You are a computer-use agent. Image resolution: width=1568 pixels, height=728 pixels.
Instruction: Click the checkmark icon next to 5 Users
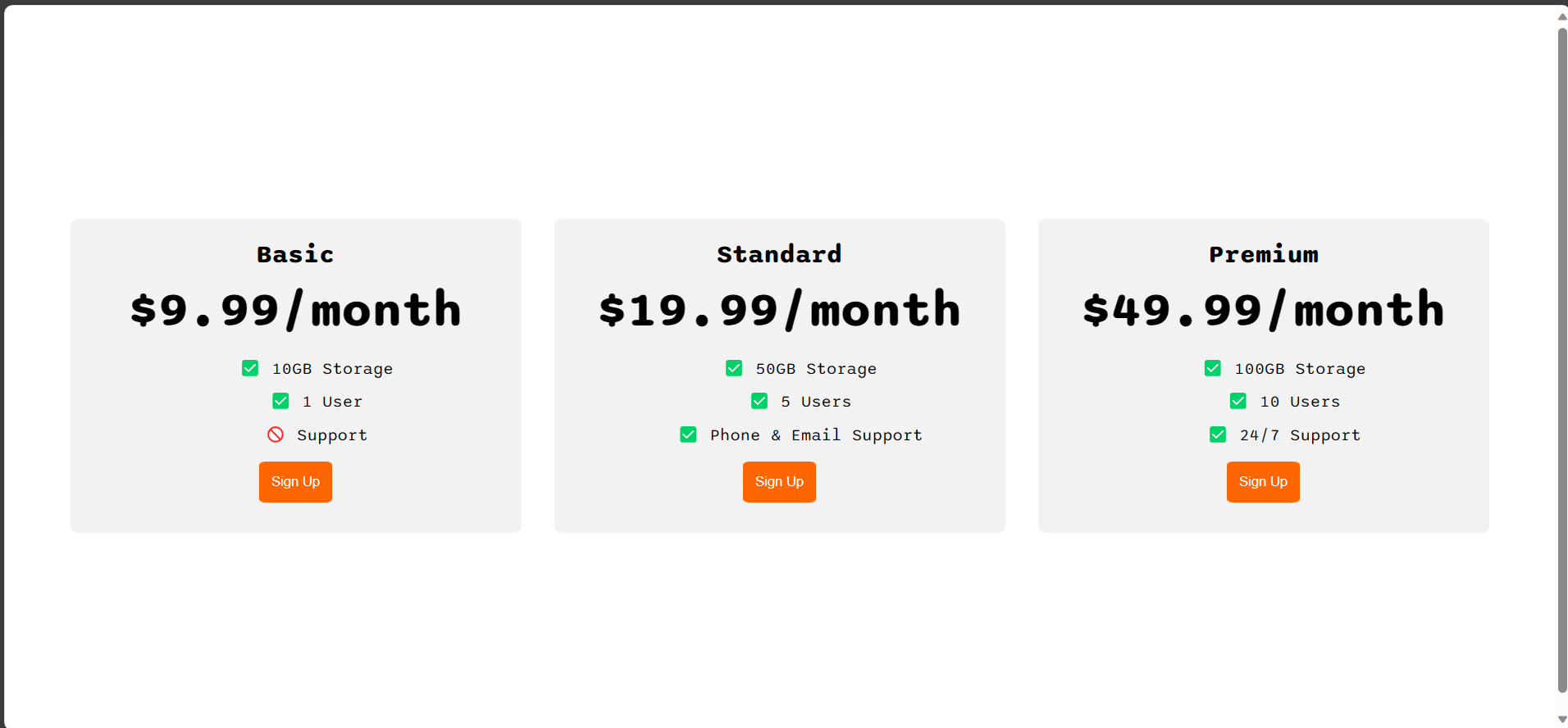point(759,401)
